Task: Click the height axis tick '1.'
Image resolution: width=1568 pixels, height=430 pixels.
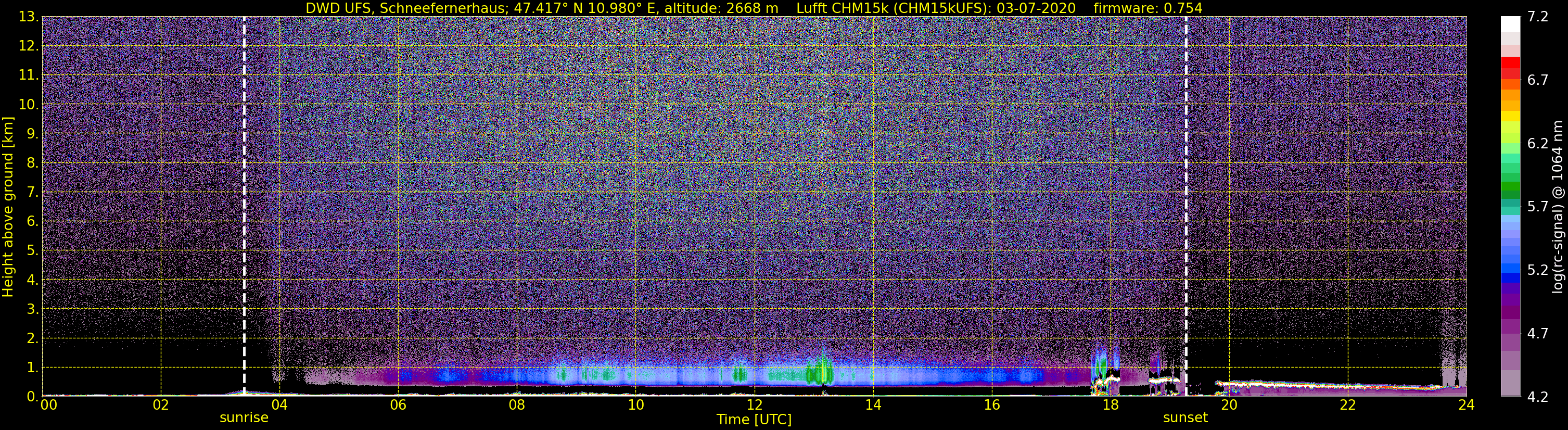Action: coord(32,368)
